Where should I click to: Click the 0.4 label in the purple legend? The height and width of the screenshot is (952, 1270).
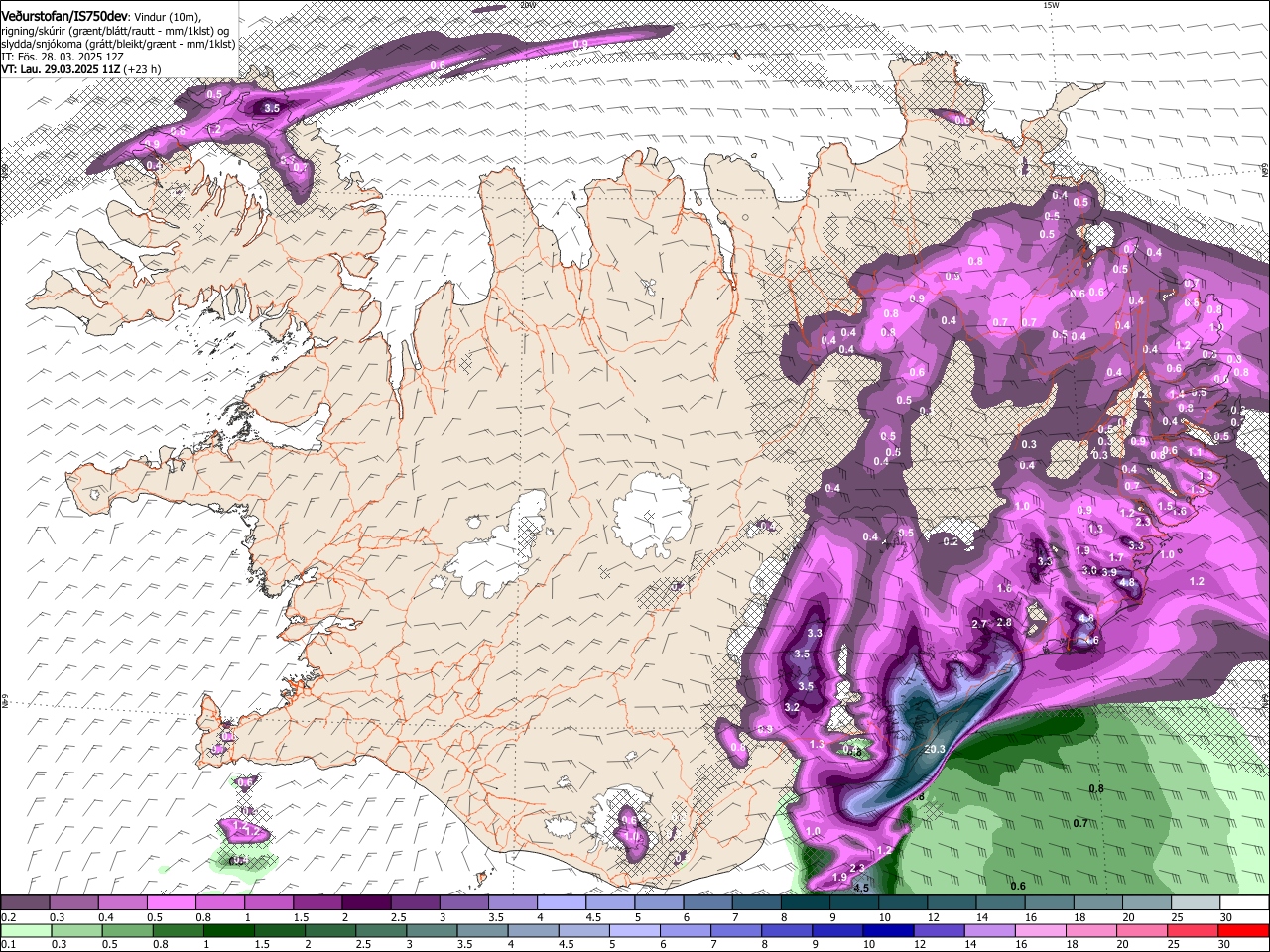[106, 917]
